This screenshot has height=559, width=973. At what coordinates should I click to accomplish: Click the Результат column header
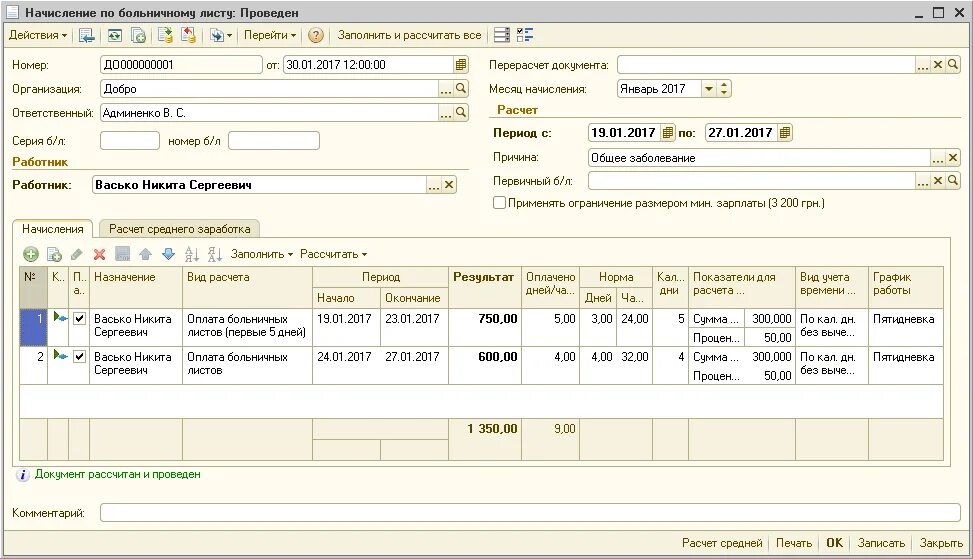(x=484, y=287)
